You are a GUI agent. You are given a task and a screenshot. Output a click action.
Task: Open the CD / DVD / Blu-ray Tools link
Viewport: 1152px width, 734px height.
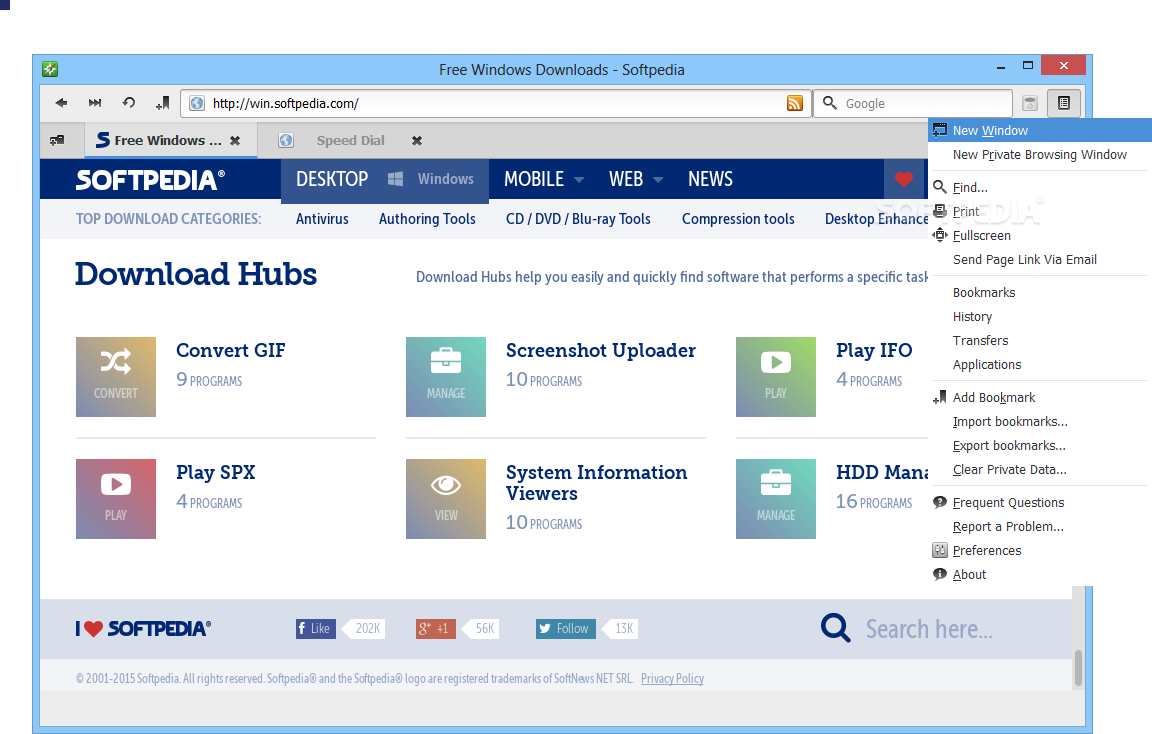[578, 219]
